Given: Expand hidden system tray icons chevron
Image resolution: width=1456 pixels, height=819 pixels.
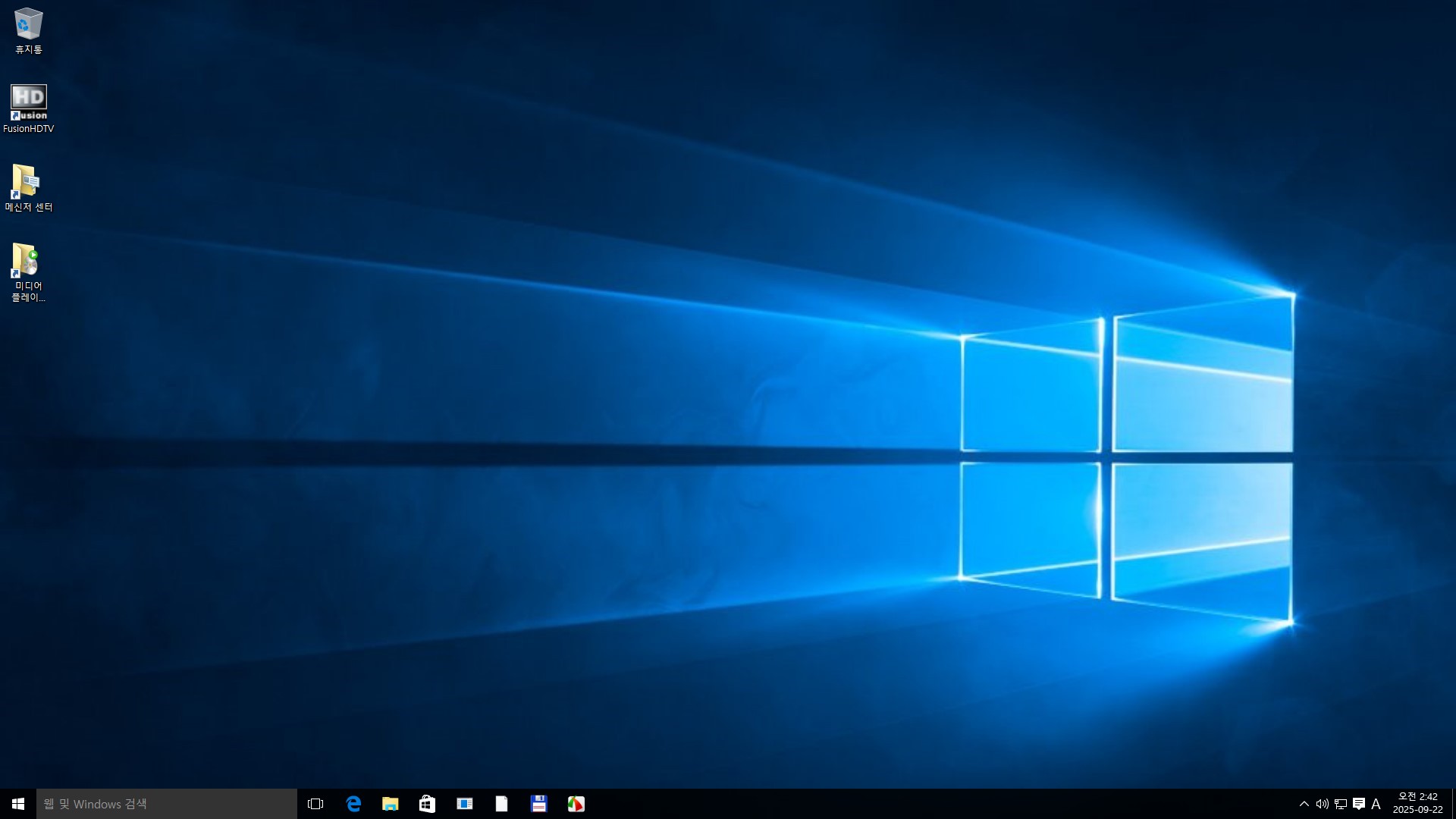Looking at the screenshot, I should tap(1304, 804).
